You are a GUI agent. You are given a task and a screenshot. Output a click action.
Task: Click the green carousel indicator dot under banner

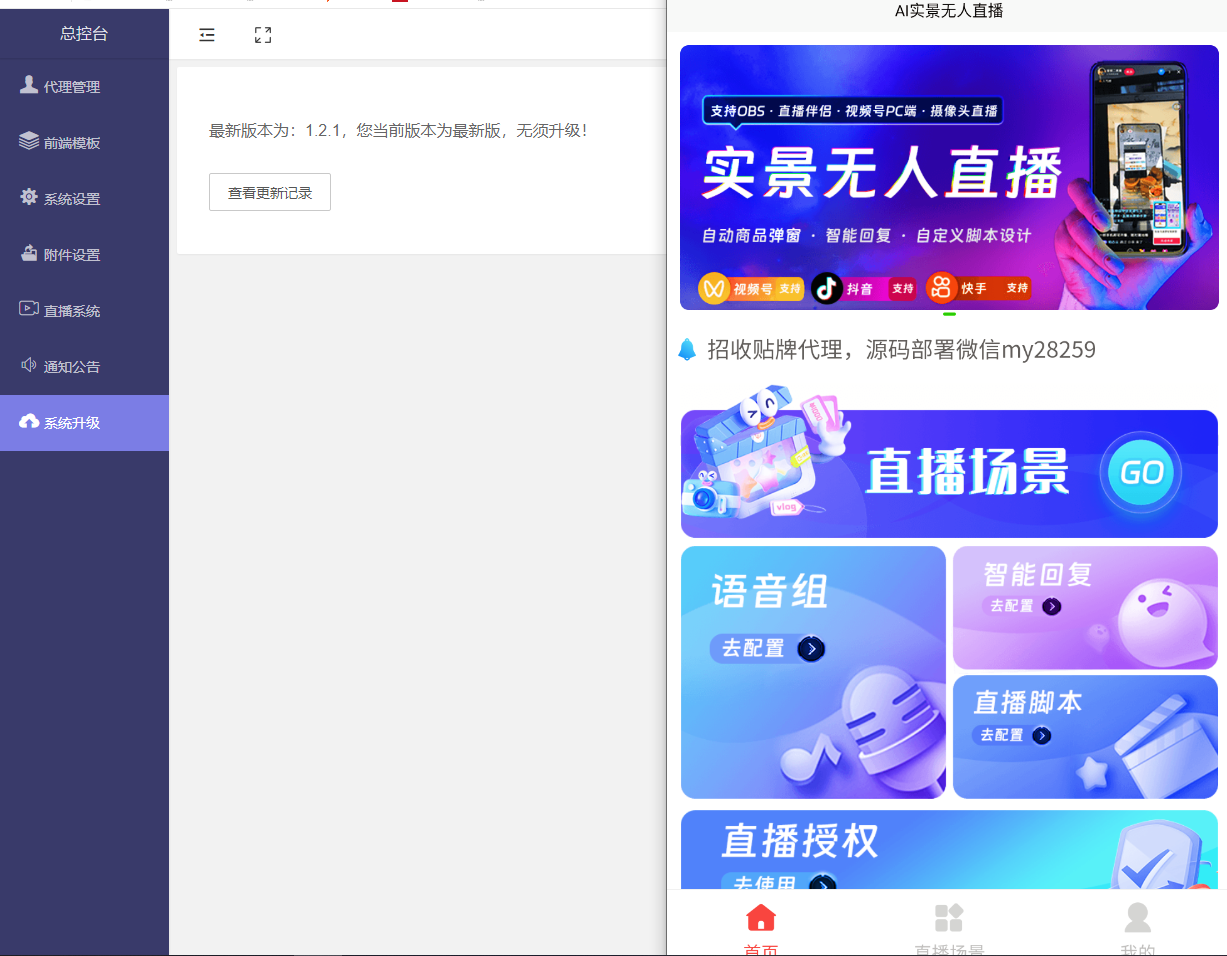pos(949,314)
